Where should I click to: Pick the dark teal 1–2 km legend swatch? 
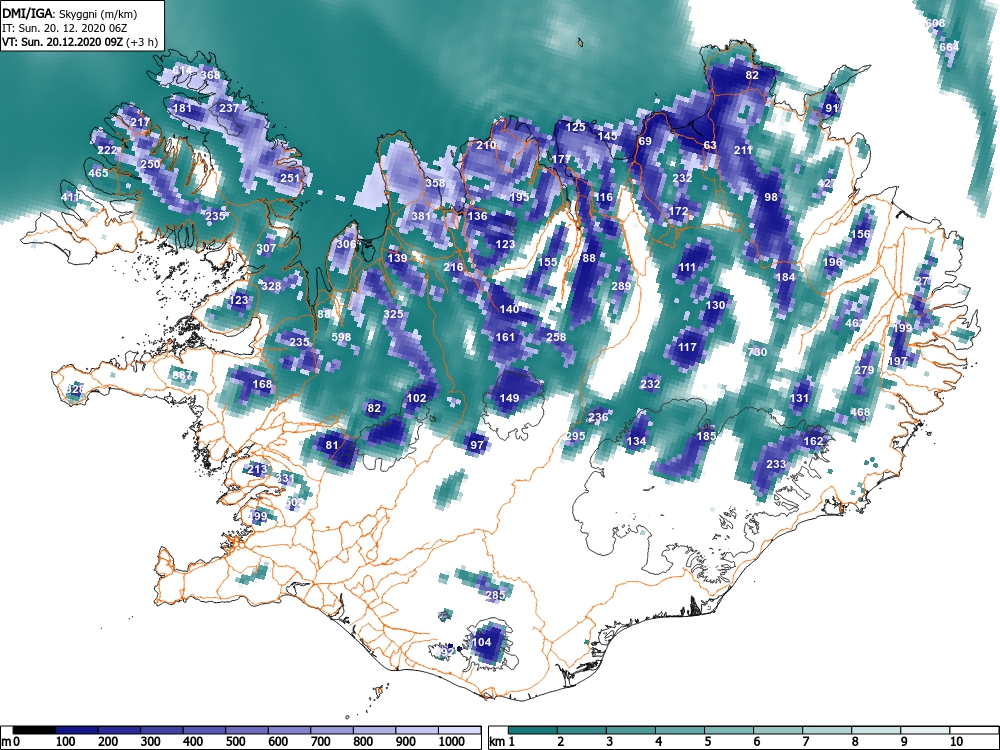click(x=533, y=731)
